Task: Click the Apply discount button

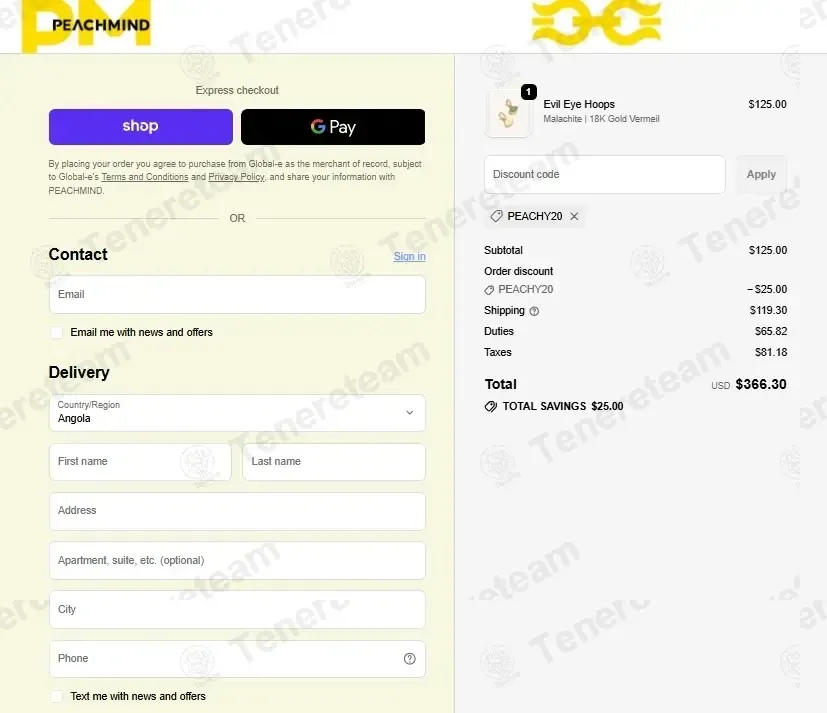Action: pyautogui.click(x=761, y=174)
